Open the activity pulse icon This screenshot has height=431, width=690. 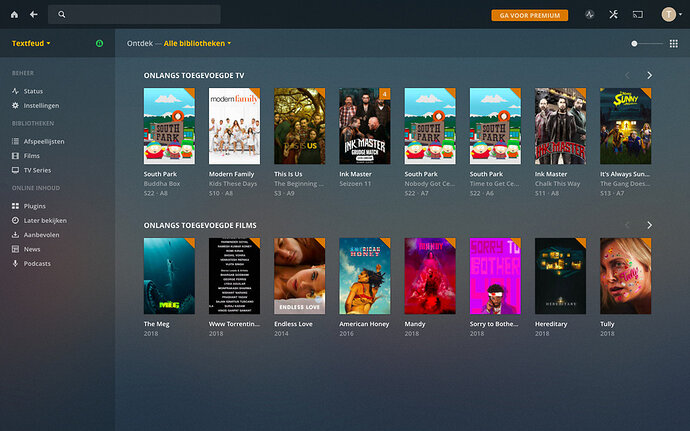point(590,15)
